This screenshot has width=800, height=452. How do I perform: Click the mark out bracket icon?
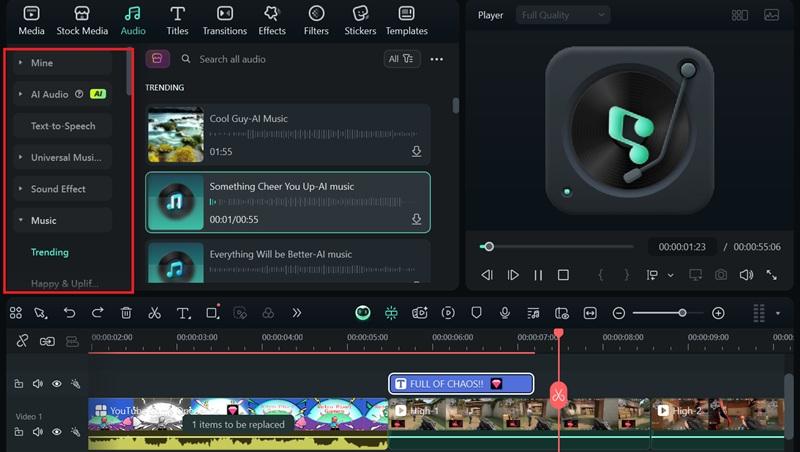point(627,275)
